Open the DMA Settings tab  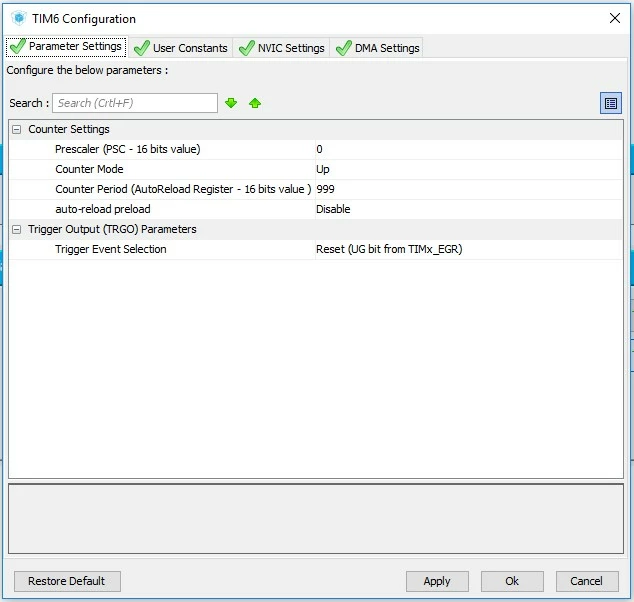[x=378, y=48]
